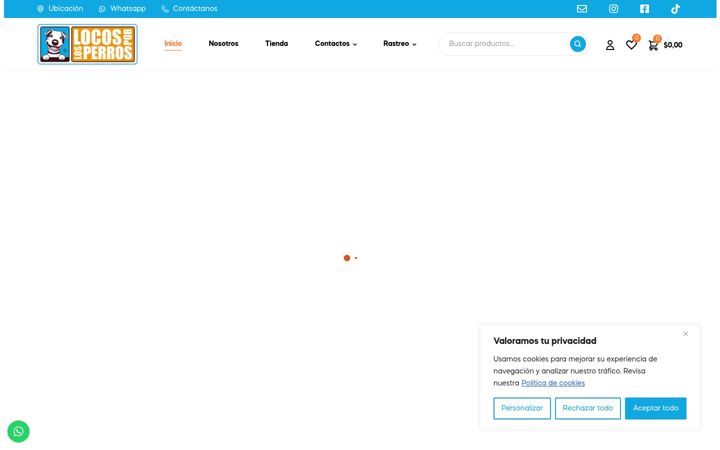This screenshot has height=450, width=720.
Task: Close the privacy cookie banner
Action: tap(685, 334)
